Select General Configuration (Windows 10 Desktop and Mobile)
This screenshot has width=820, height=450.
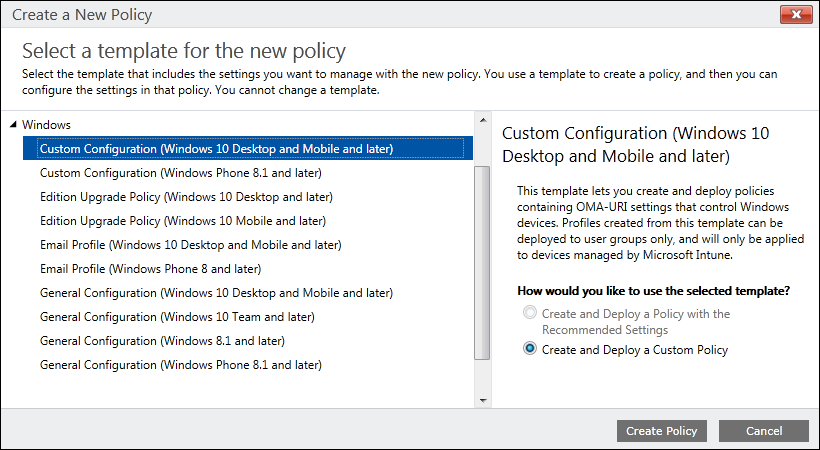(x=216, y=293)
